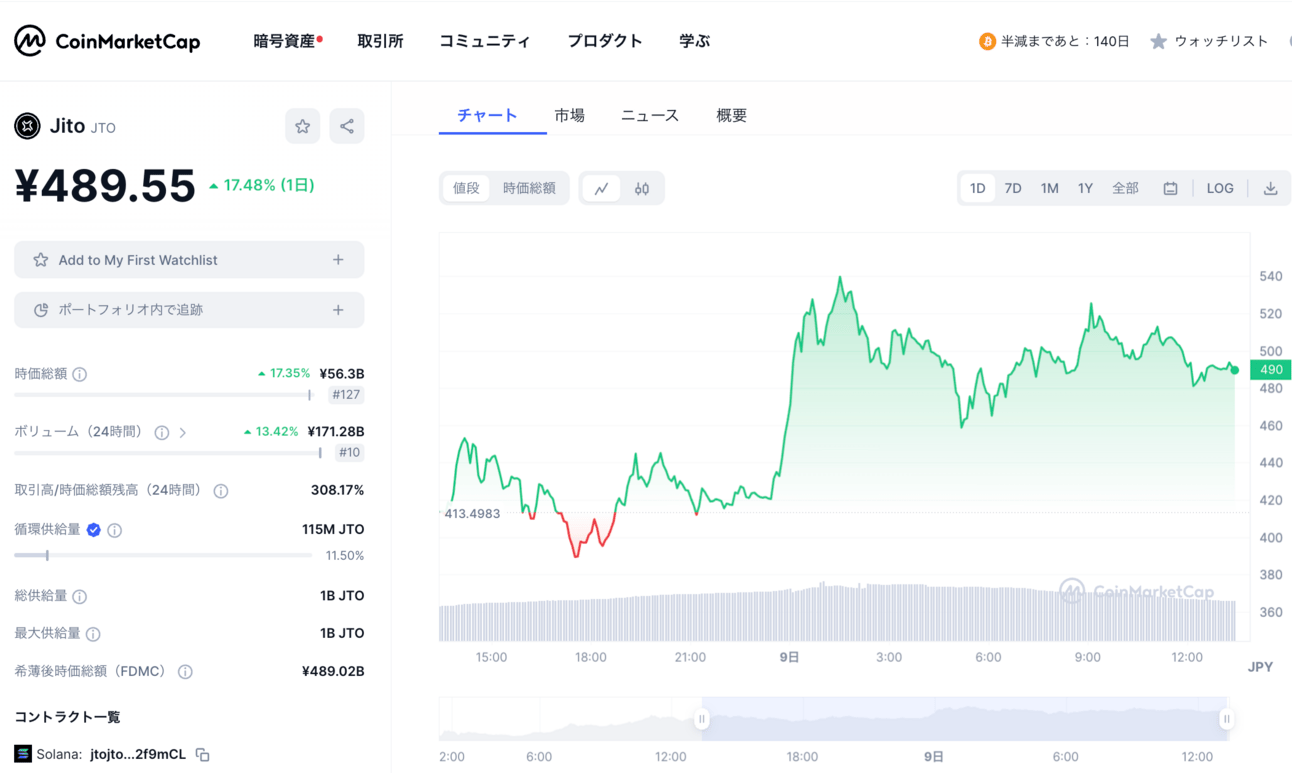
Task: Click the current price dot on chart
Action: [x=1235, y=370]
